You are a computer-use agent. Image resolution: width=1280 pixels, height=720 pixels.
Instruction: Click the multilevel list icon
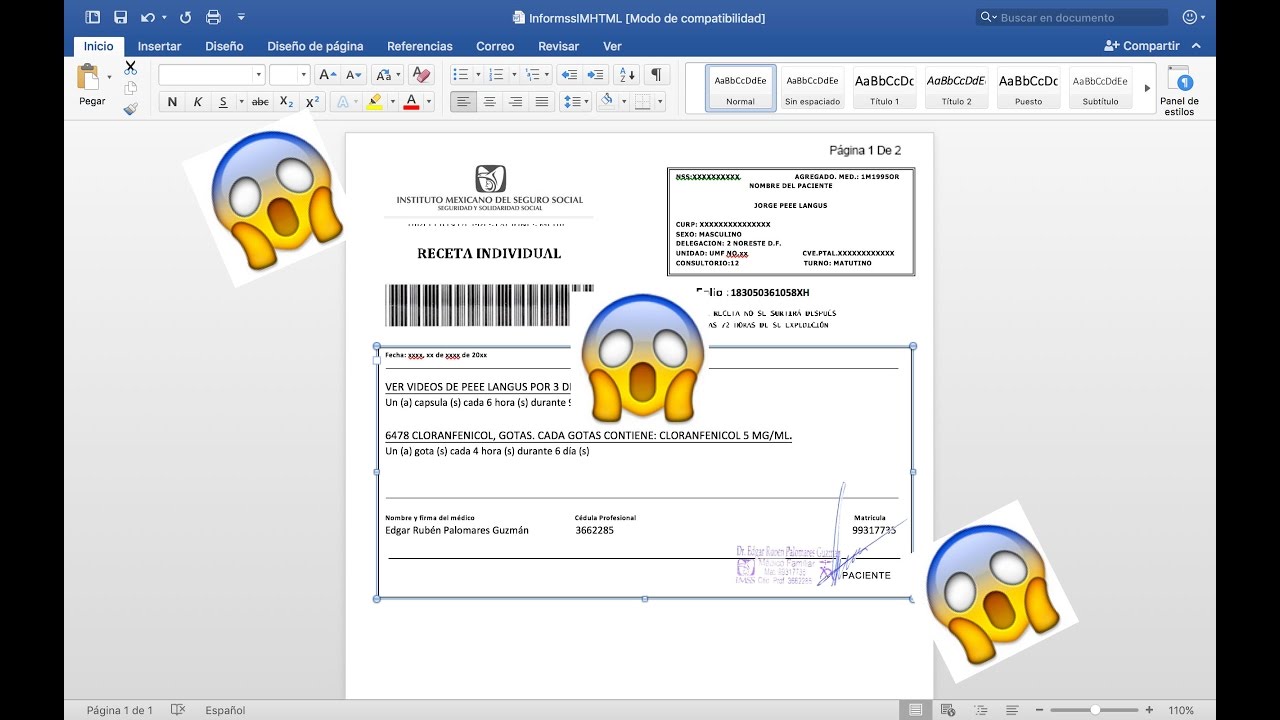pyautogui.click(x=533, y=75)
